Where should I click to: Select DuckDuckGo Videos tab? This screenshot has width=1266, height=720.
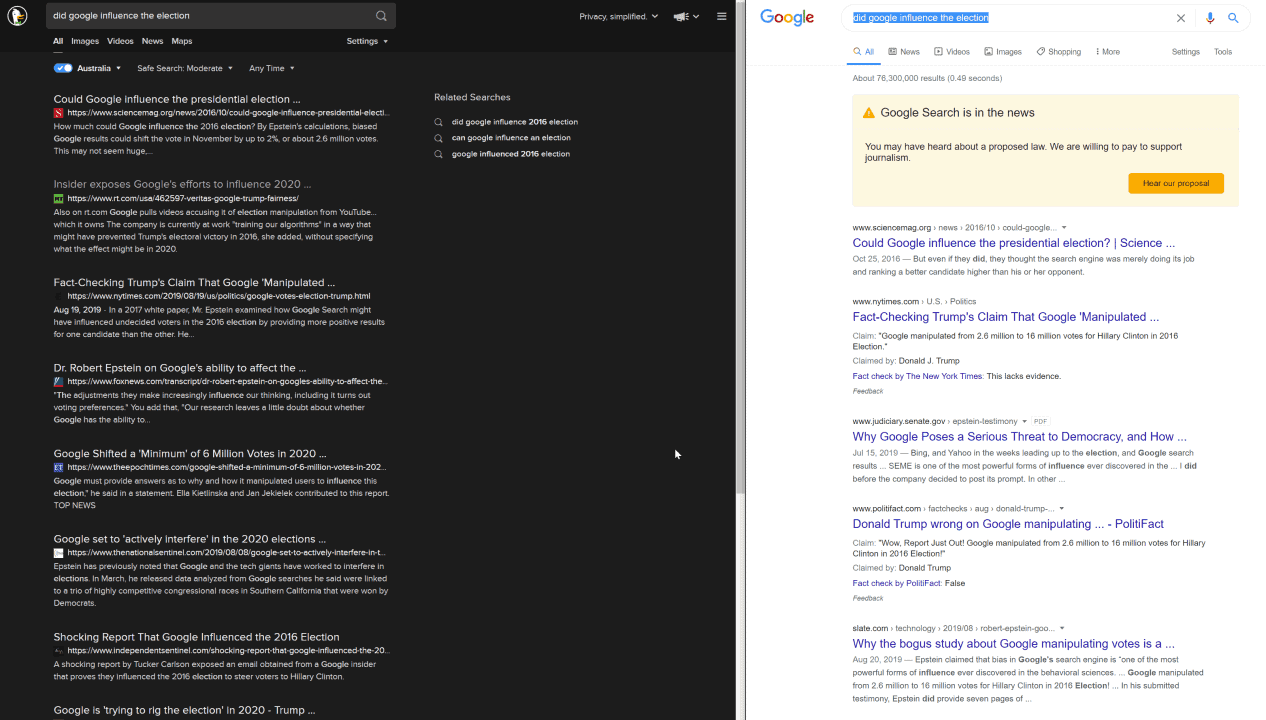pos(120,41)
